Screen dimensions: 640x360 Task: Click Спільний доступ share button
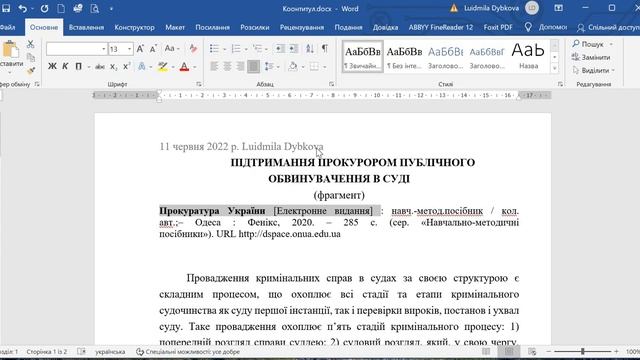pyautogui.click(x=608, y=27)
